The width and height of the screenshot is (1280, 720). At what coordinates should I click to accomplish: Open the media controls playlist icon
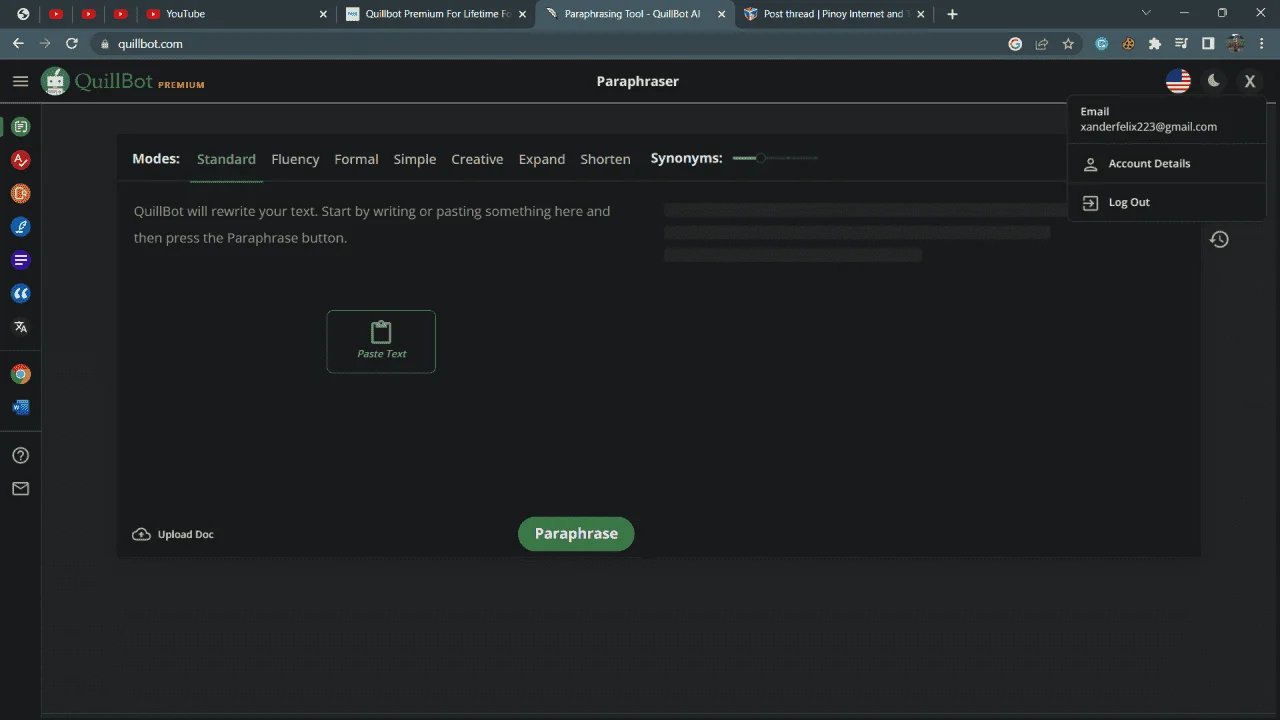point(1181,44)
